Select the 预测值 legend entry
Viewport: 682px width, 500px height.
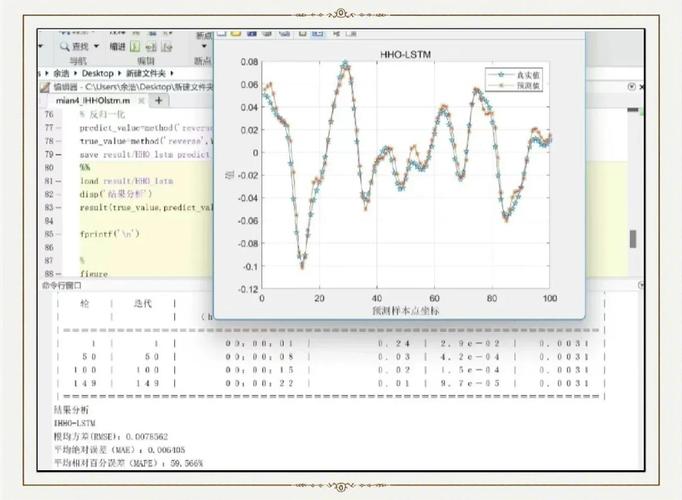(514, 86)
